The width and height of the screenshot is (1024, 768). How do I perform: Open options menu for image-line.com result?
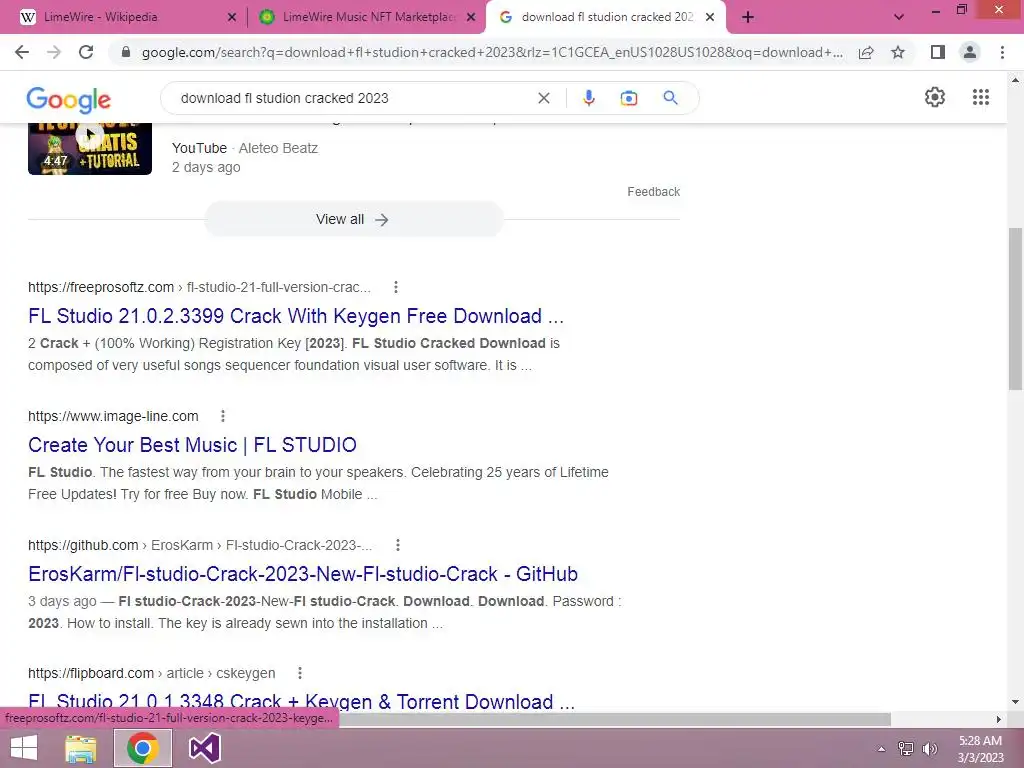(223, 416)
